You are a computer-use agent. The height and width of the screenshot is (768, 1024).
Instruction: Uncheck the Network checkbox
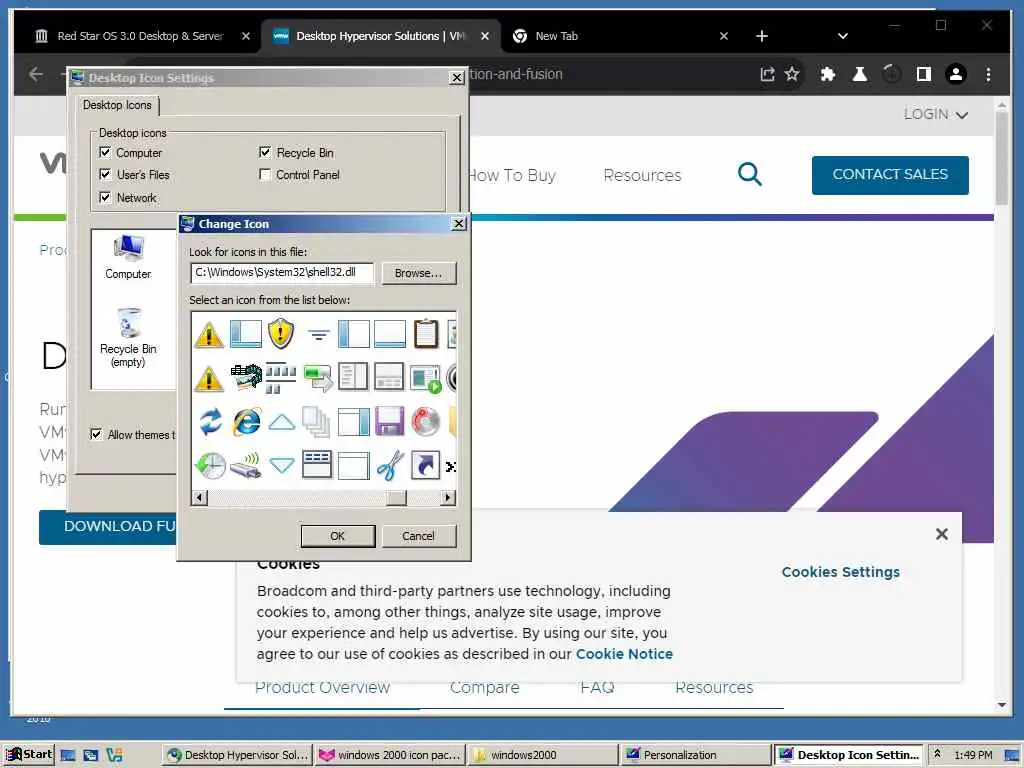pyautogui.click(x=105, y=197)
